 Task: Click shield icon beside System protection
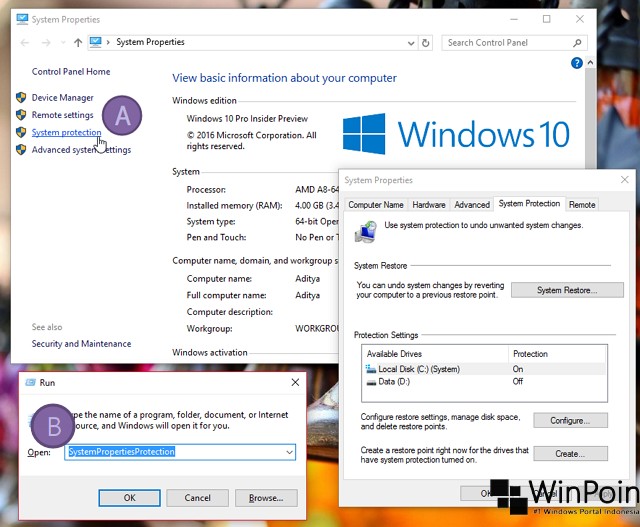tap(21, 132)
